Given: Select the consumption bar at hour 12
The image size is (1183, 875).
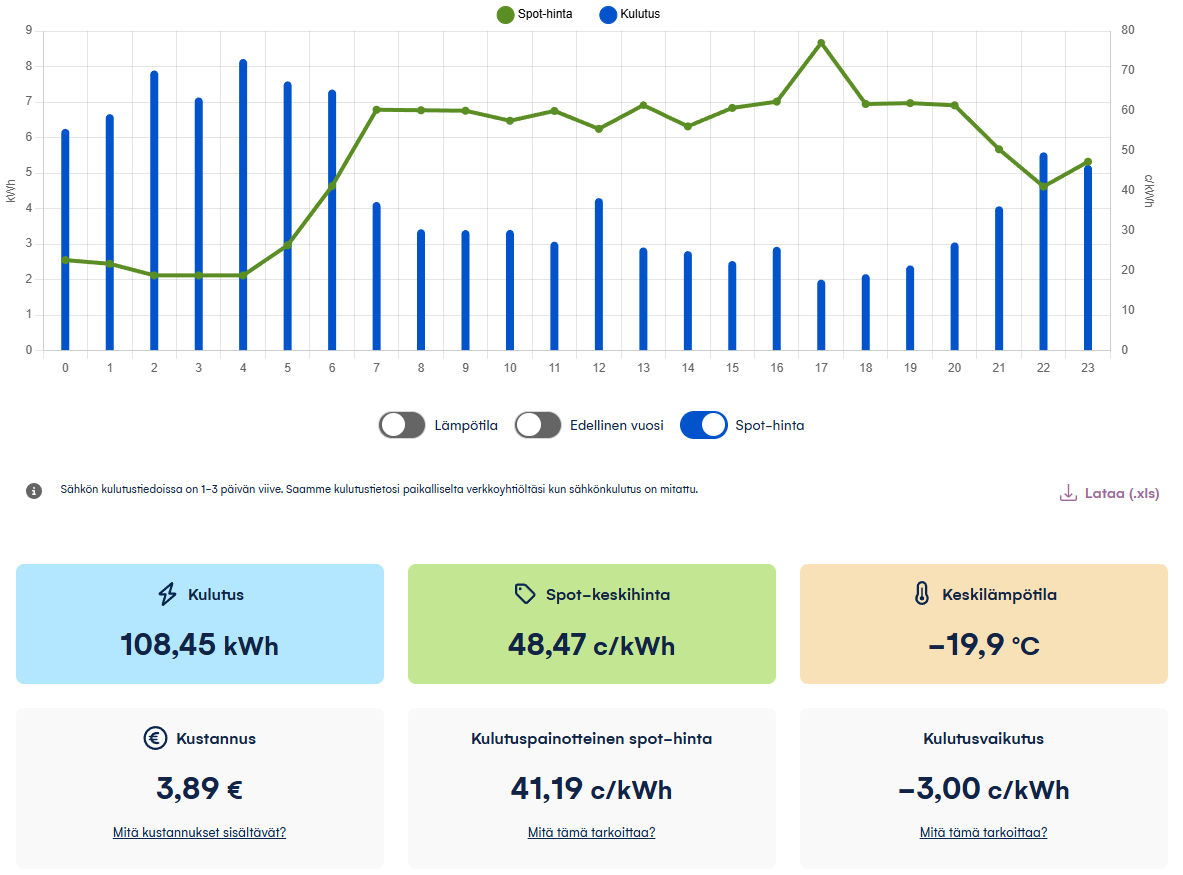Looking at the screenshot, I should tap(599, 275).
